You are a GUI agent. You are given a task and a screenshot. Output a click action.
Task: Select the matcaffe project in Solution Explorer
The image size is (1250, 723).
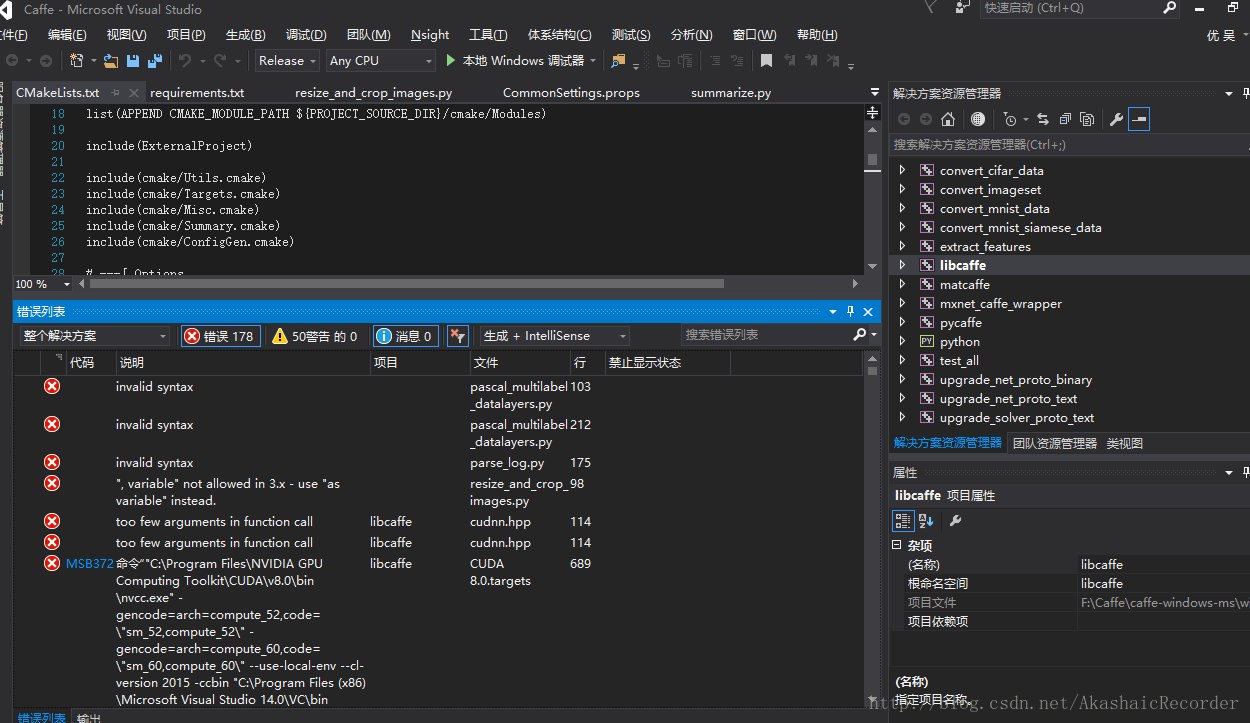[x=964, y=285]
